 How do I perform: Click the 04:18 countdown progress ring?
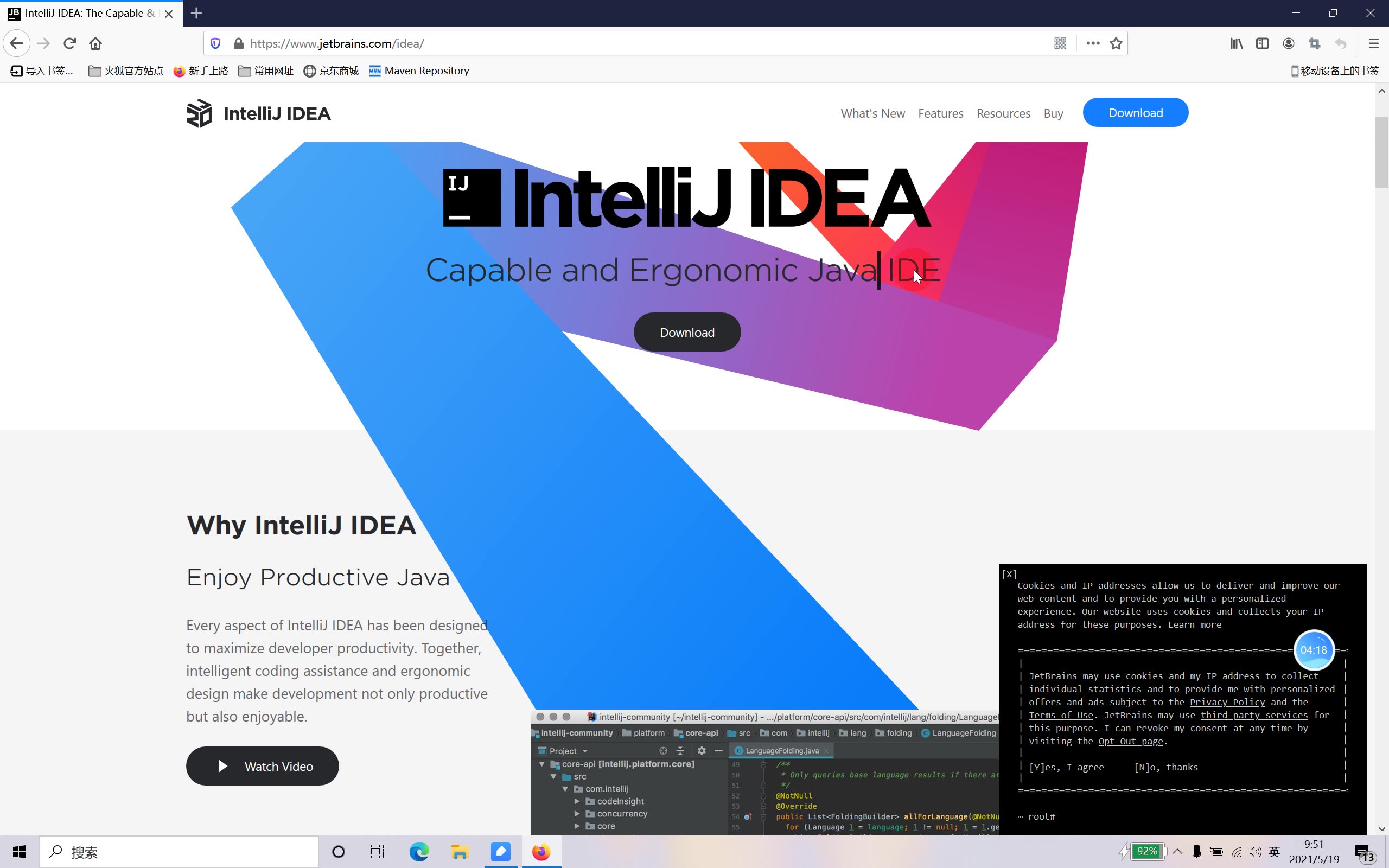coord(1314,650)
